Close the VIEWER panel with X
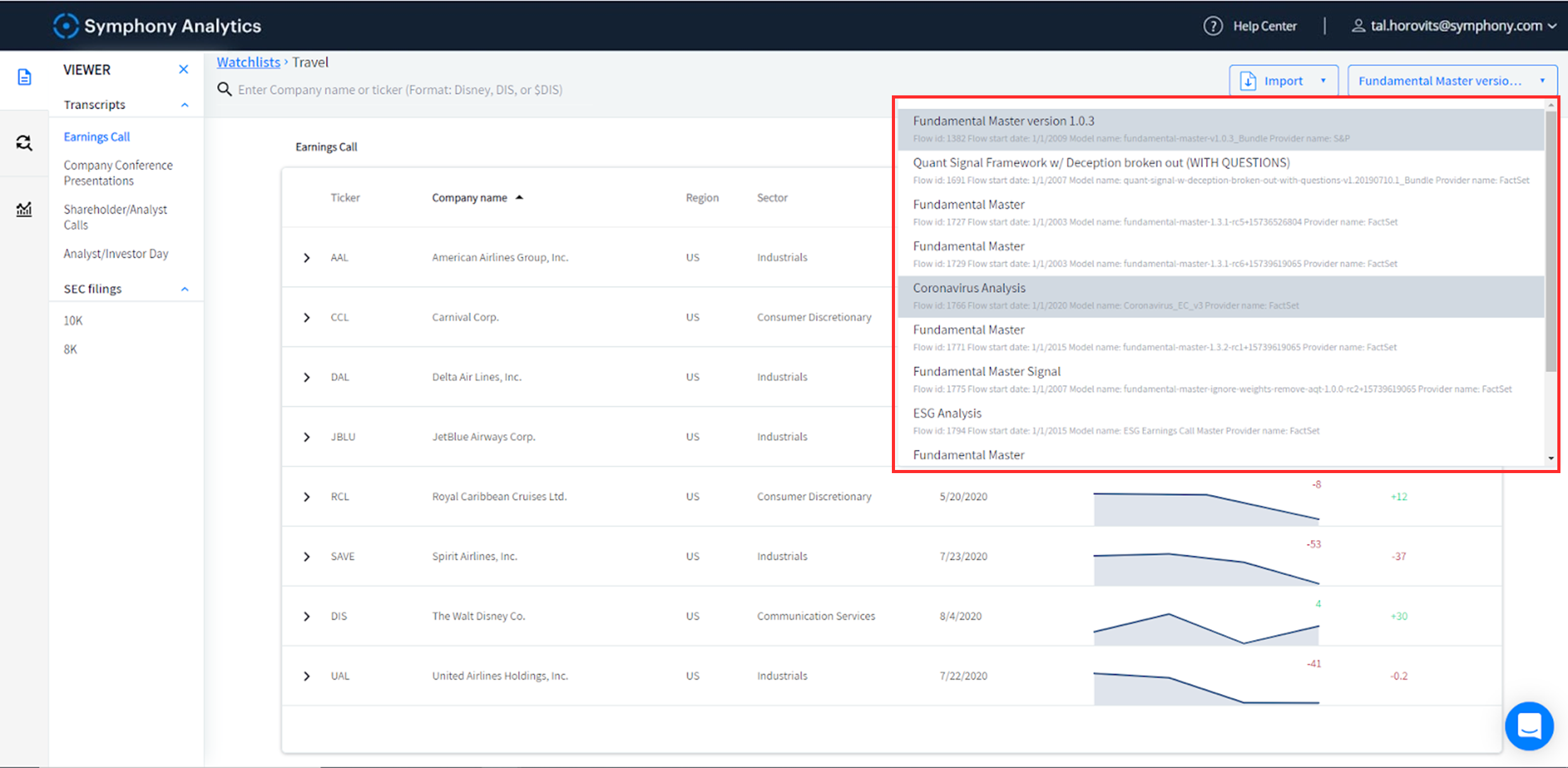 (184, 70)
